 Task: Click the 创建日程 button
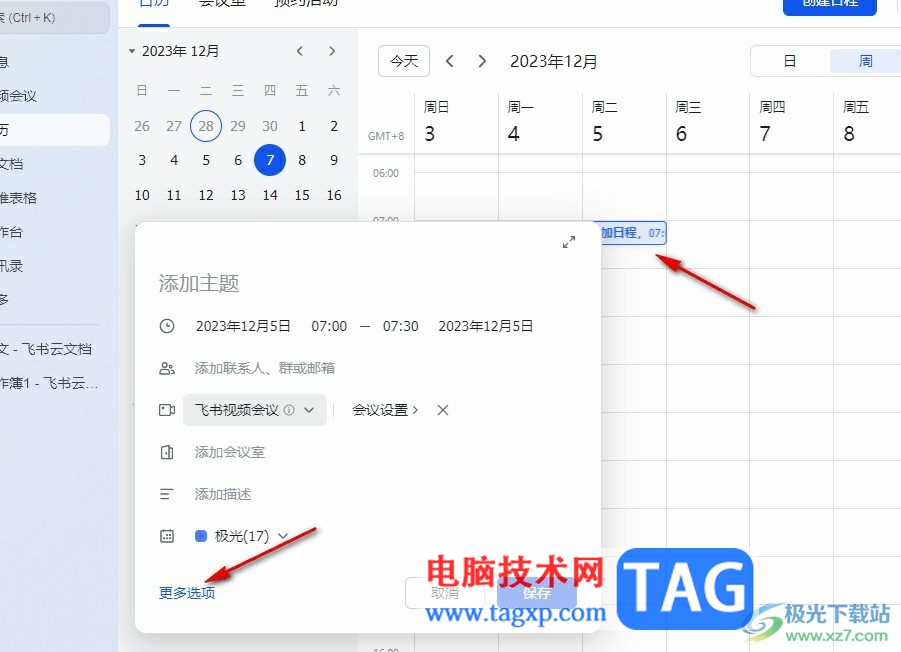[830, 6]
